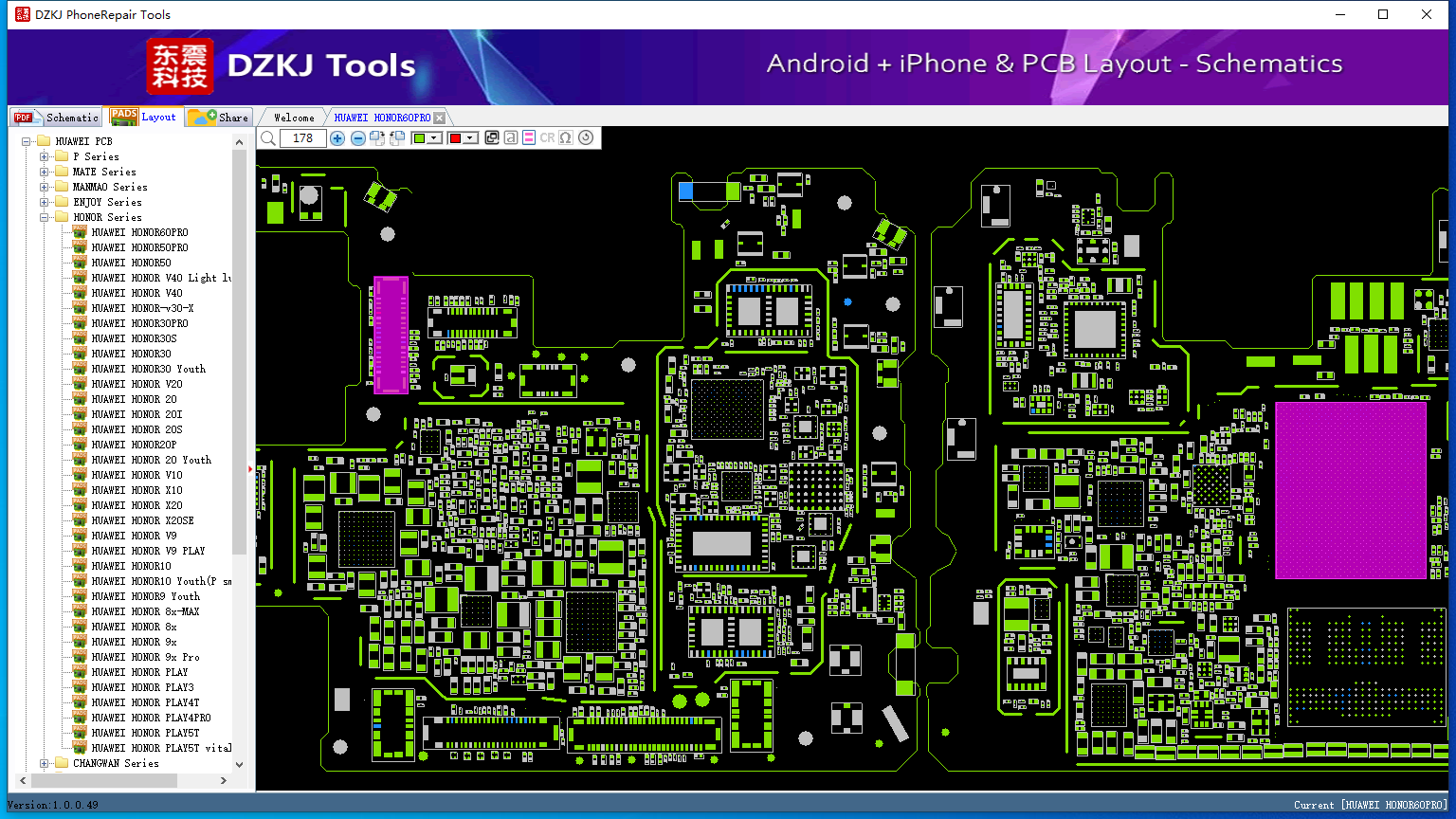Select HUAWEI HONOR20P entry
1456x819 pixels.
tap(134, 445)
